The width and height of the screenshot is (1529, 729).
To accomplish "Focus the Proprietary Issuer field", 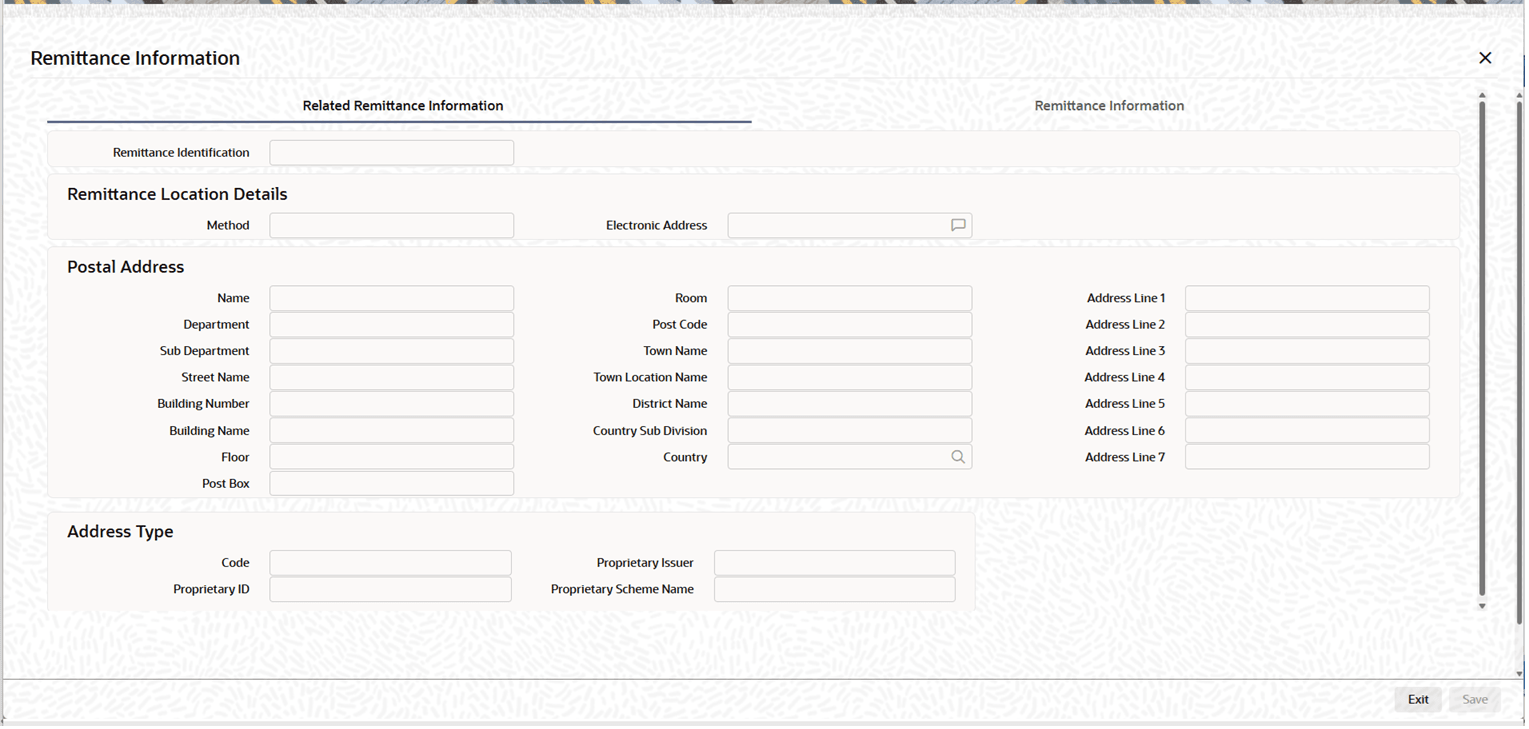I will click(835, 563).
